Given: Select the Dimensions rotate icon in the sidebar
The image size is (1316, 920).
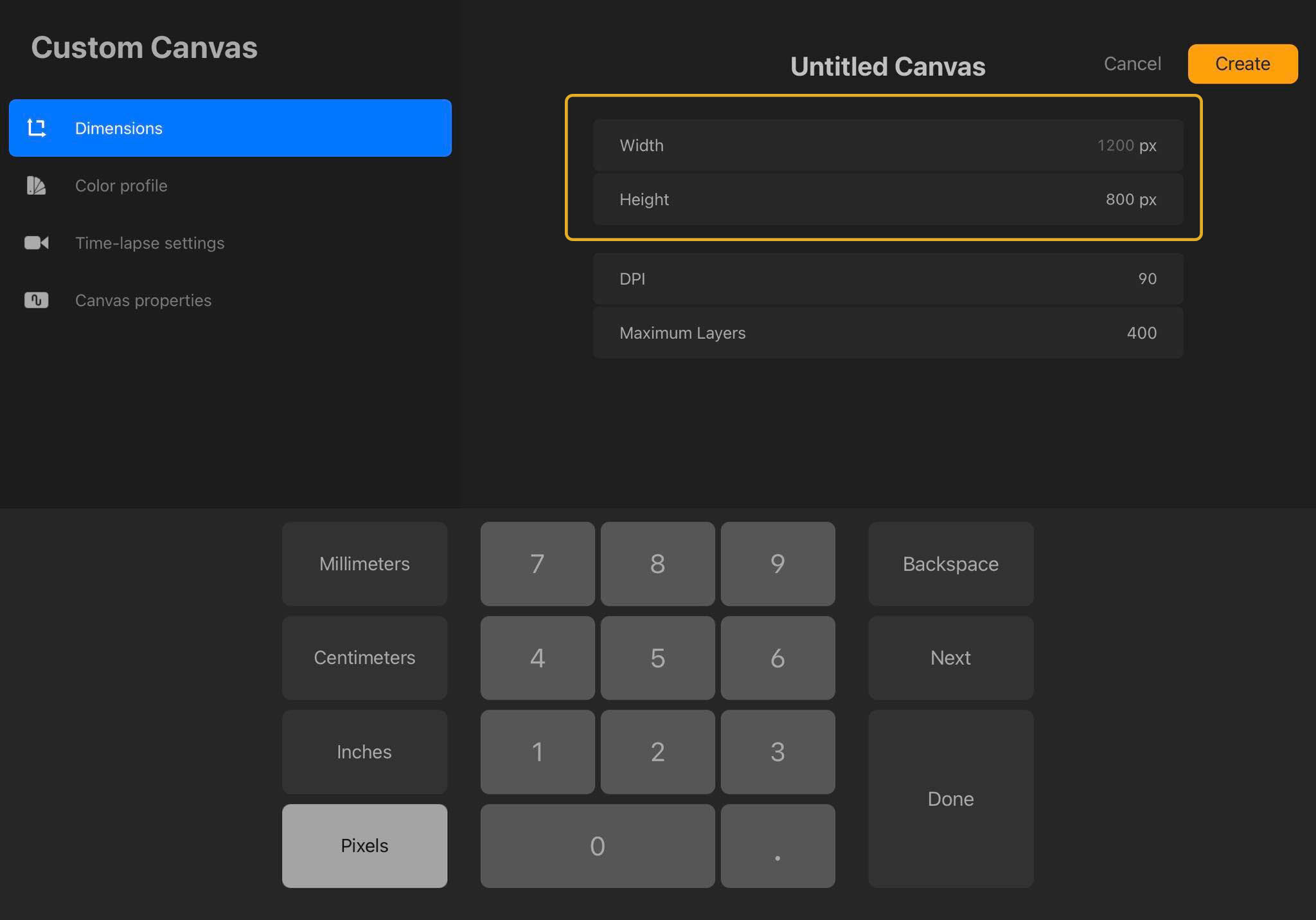Looking at the screenshot, I should click(x=37, y=128).
